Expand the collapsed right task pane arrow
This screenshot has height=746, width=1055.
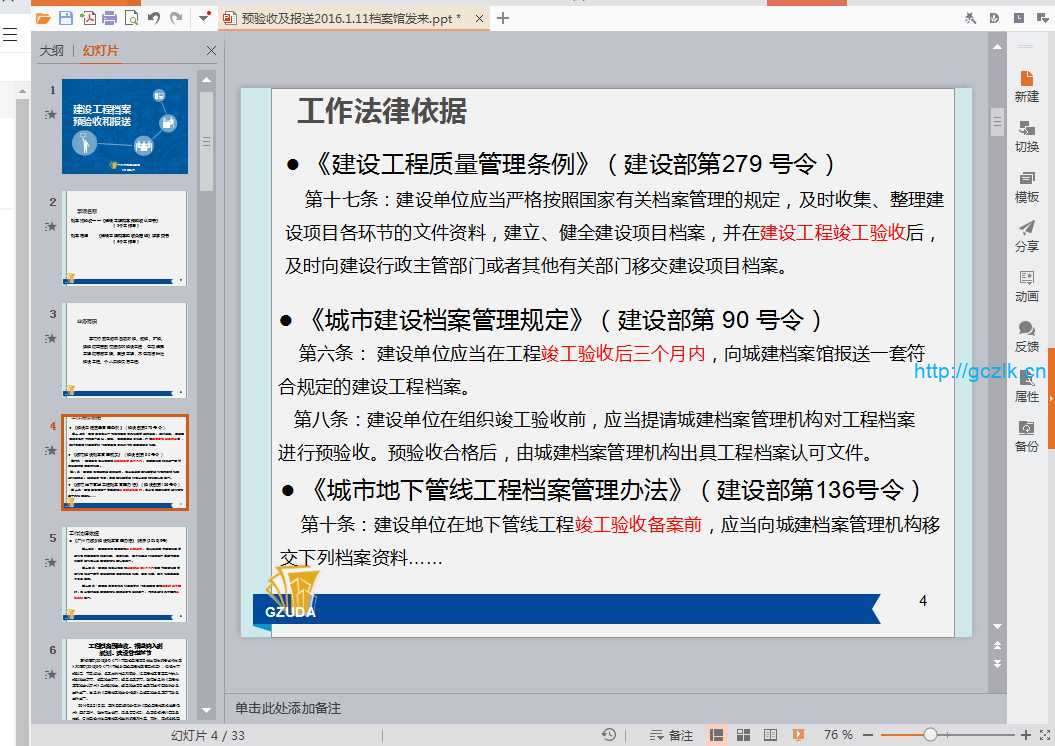[1051, 400]
